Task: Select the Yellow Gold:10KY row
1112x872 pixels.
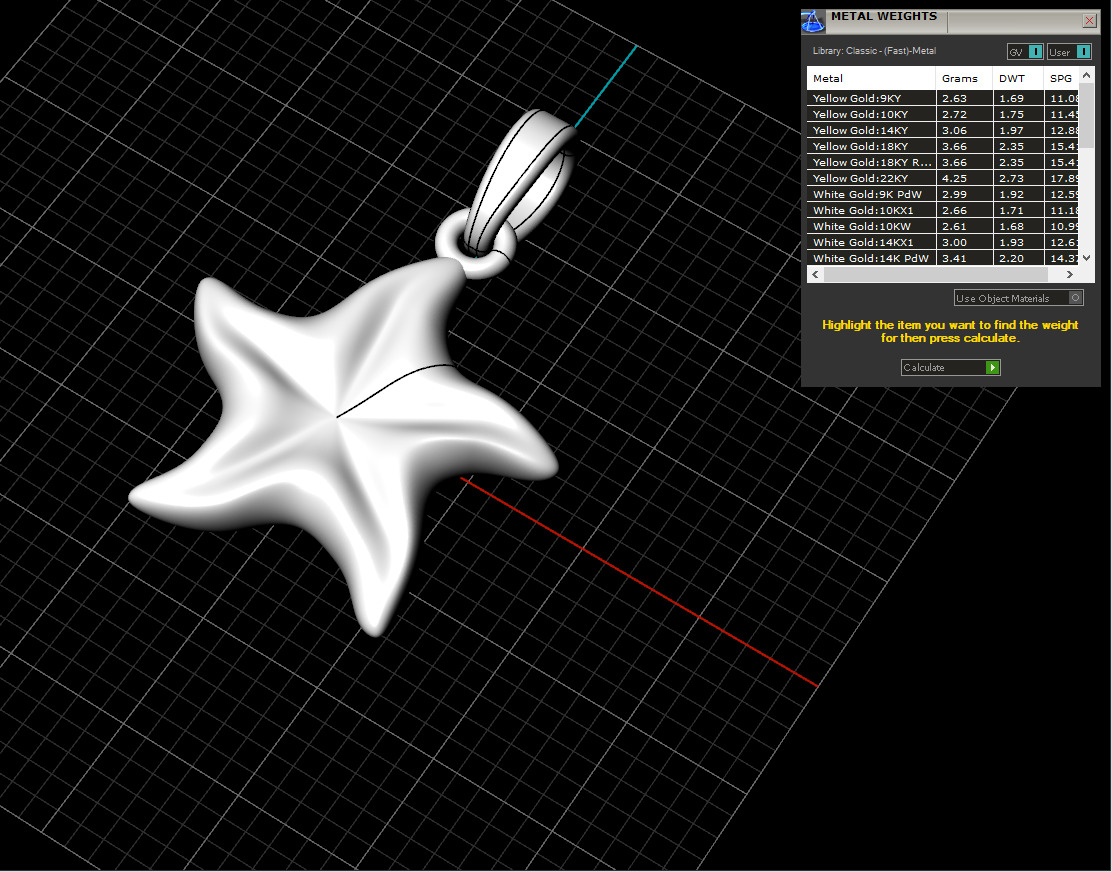Action: coord(943,114)
